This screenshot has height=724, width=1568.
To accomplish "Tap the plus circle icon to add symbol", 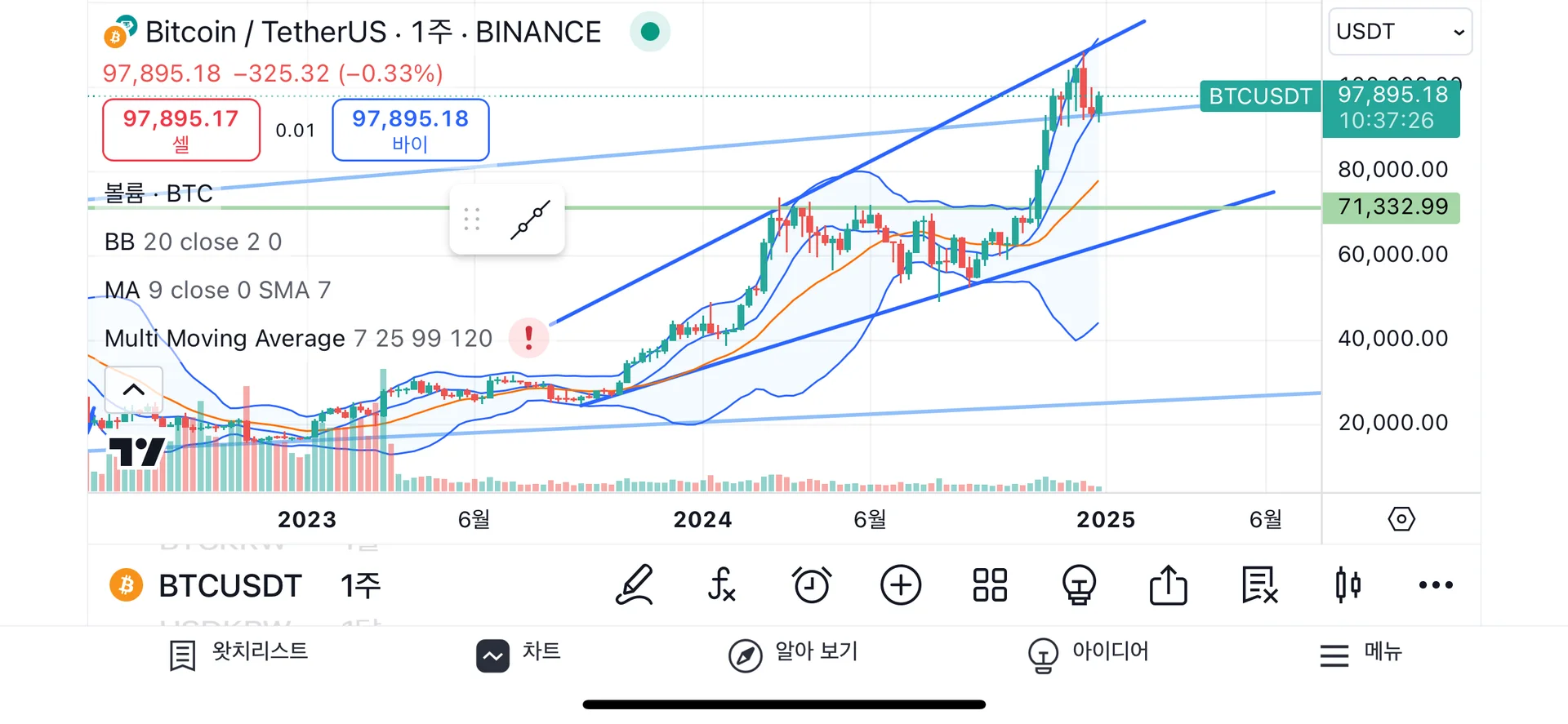I will tap(901, 585).
